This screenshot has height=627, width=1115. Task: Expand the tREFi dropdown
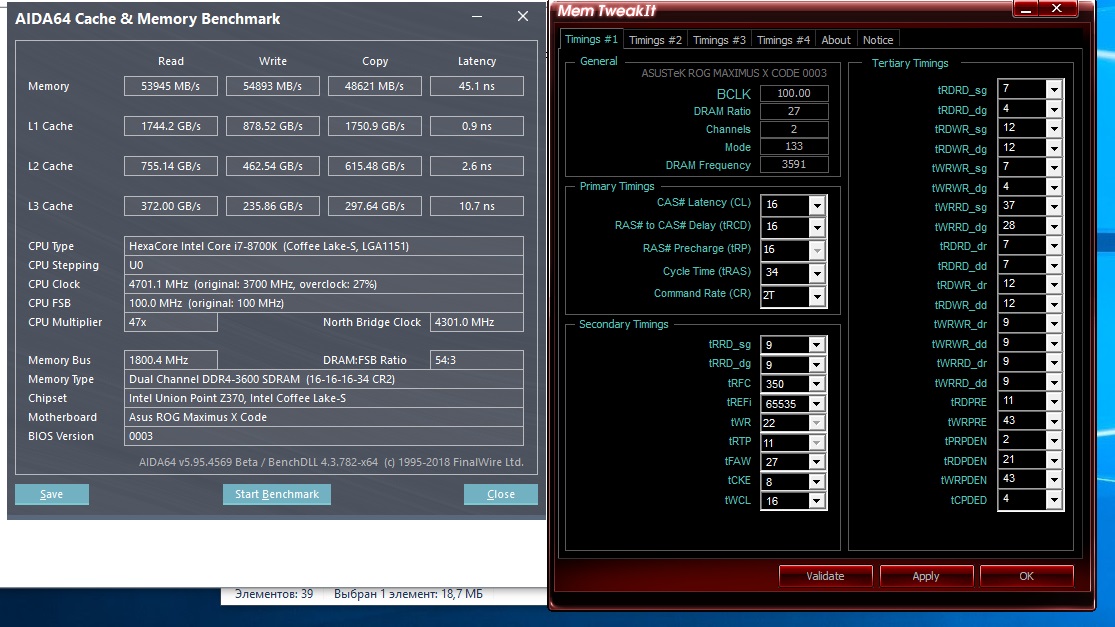click(x=816, y=403)
